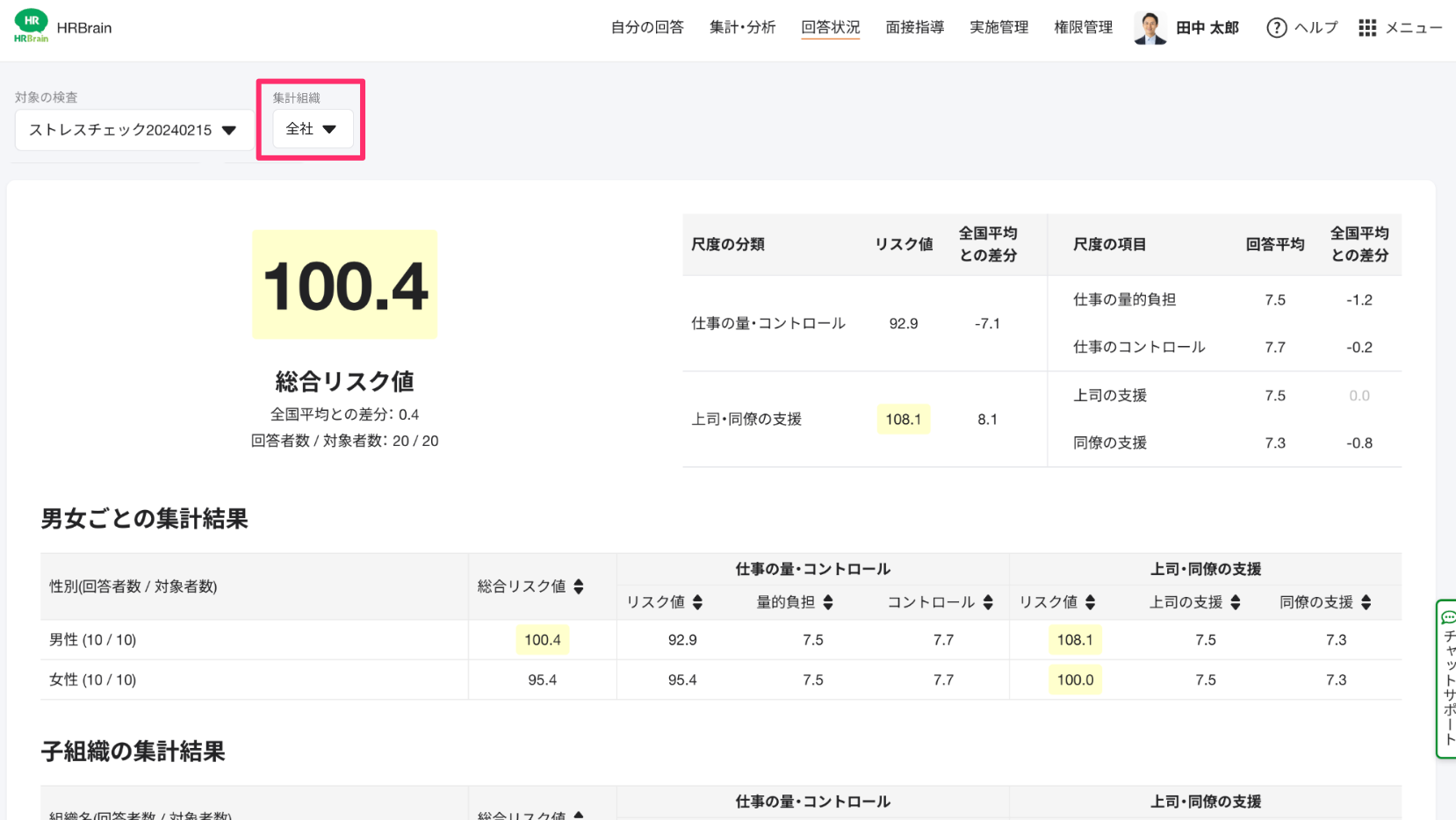Image resolution: width=1456 pixels, height=820 pixels.
Task: Click the -1.2 difference value
Action: (1359, 299)
